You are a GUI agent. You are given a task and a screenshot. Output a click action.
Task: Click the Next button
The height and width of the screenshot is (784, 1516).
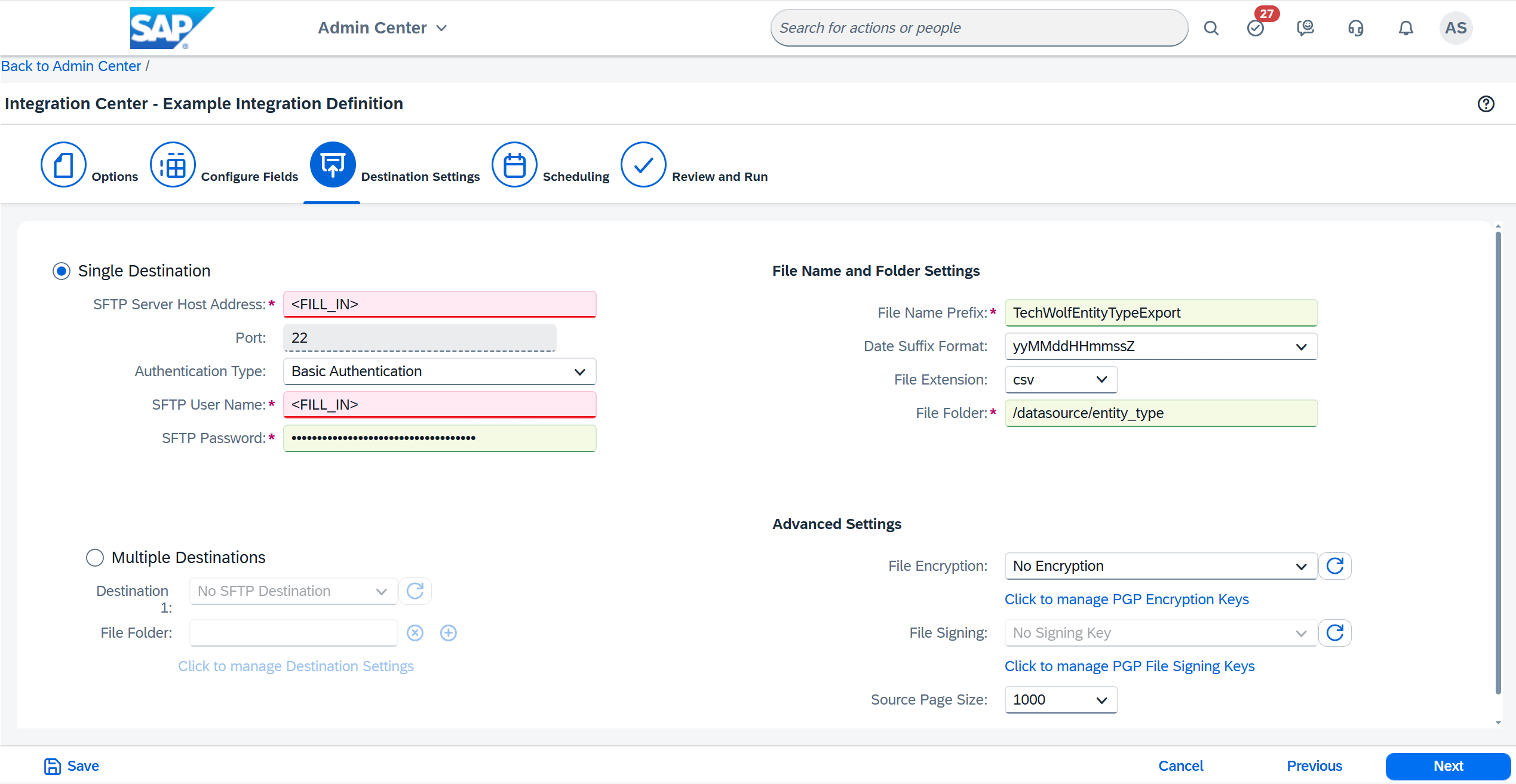coord(1447,766)
